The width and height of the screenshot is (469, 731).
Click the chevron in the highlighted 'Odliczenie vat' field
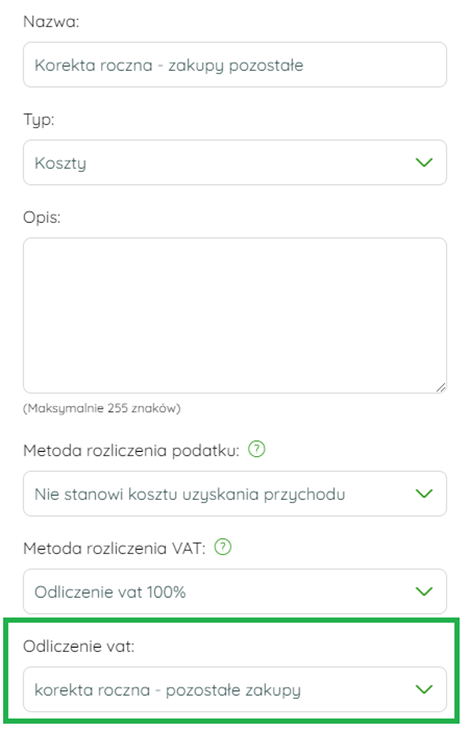pos(424,690)
